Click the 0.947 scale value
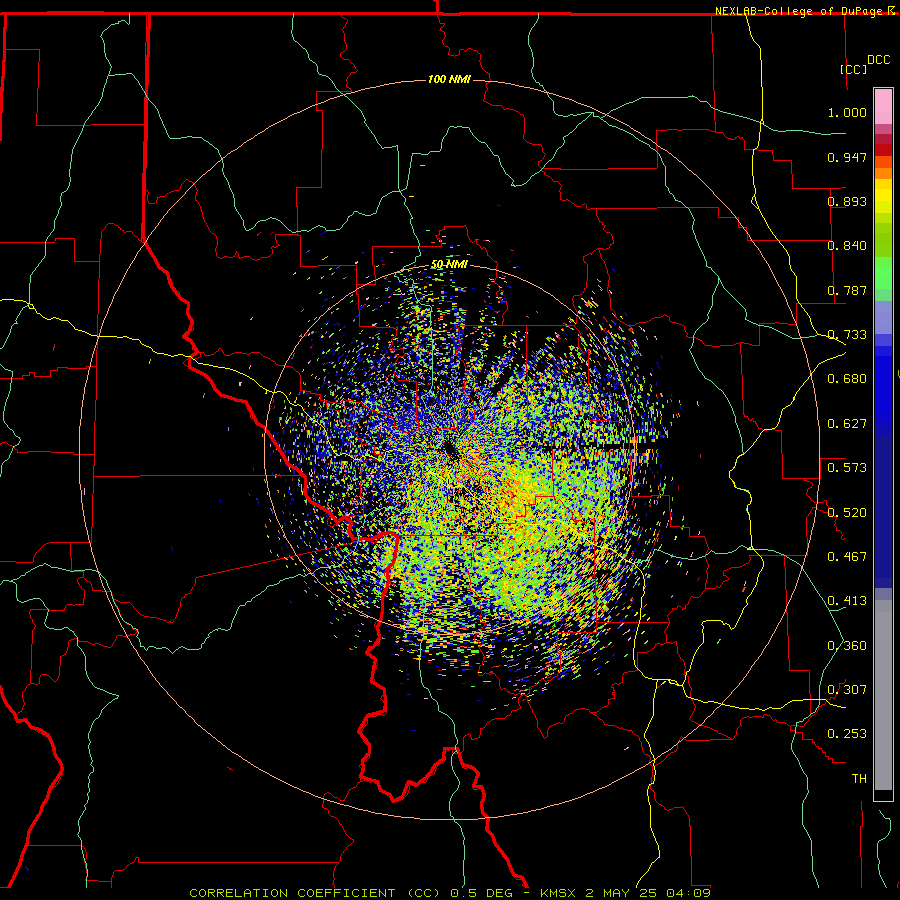Viewport: 900px width, 900px height. (x=847, y=157)
